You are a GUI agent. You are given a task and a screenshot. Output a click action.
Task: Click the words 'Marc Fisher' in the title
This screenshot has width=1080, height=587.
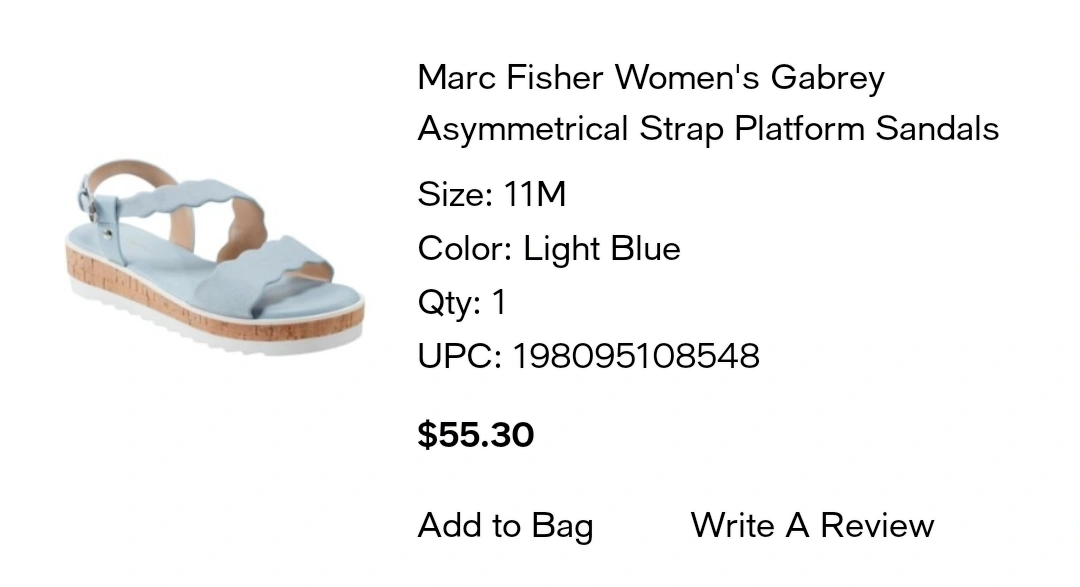click(511, 77)
